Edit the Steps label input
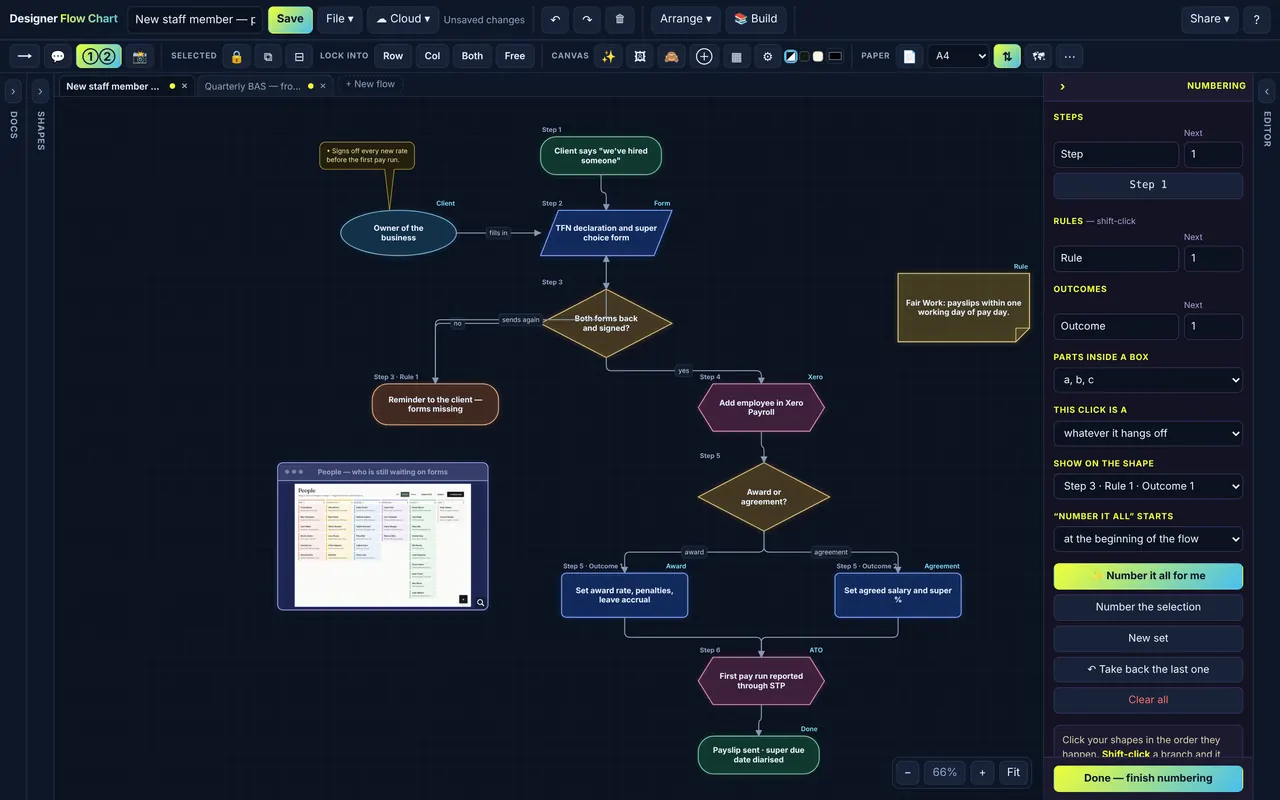Screen dimensions: 1280x800 1116,154
